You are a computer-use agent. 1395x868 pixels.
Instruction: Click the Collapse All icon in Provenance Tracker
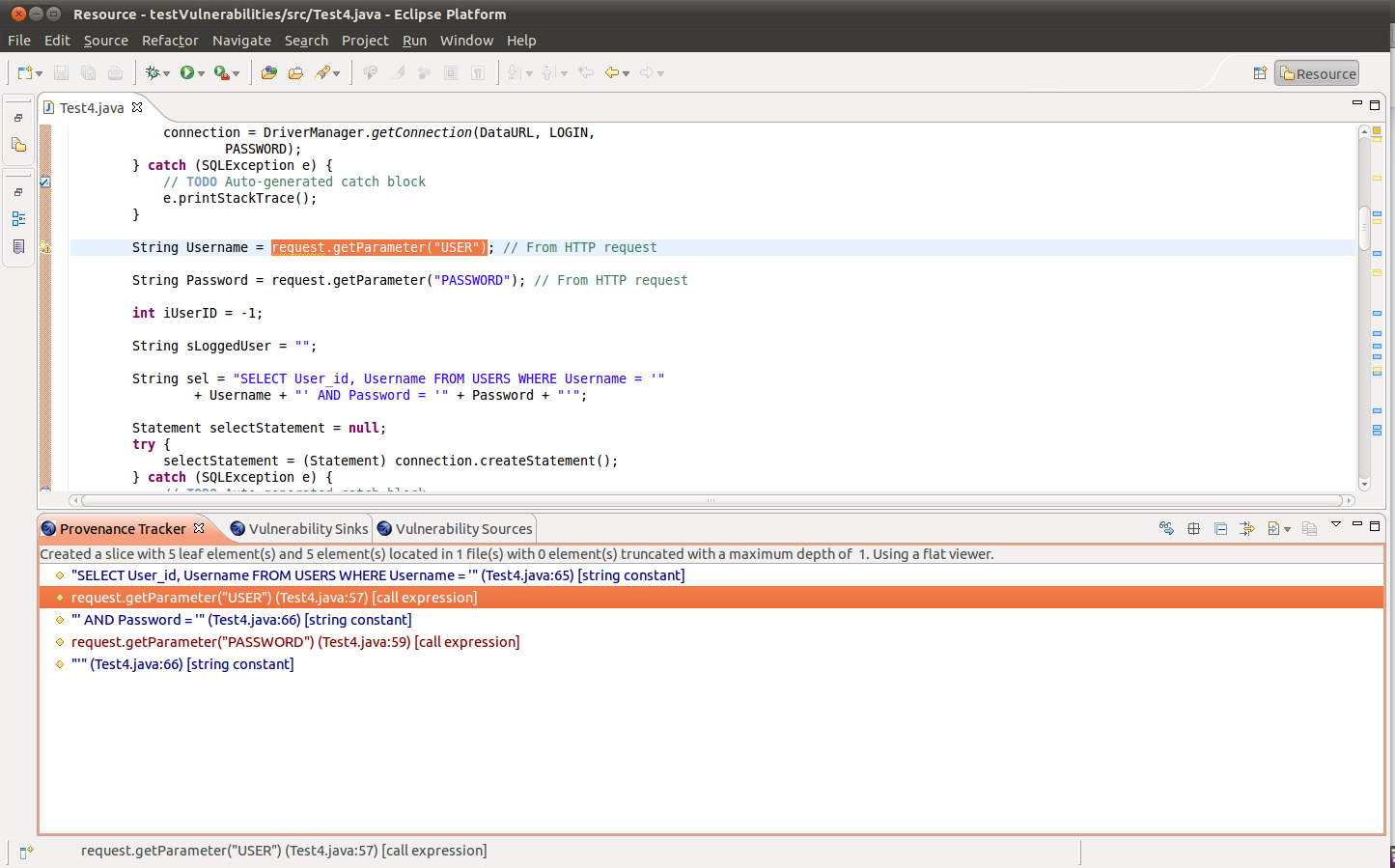pyautogui.click(x=1220, y=528)
